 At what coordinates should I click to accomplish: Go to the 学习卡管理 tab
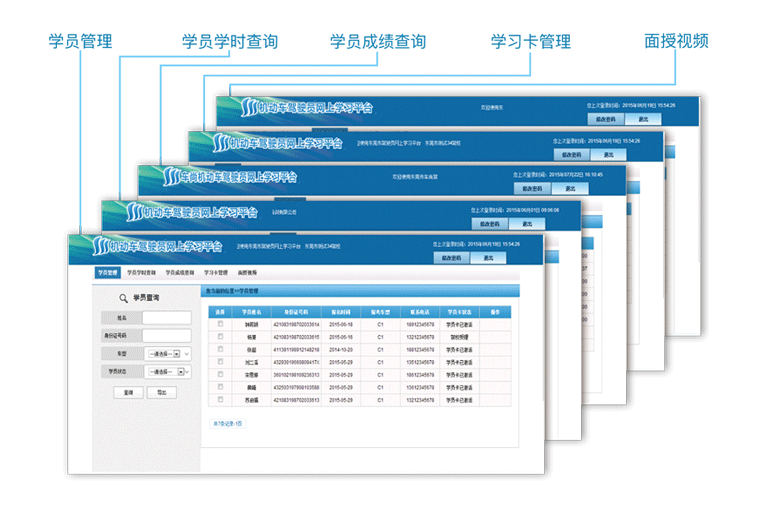pyautogui.click(x=216, y=272)
